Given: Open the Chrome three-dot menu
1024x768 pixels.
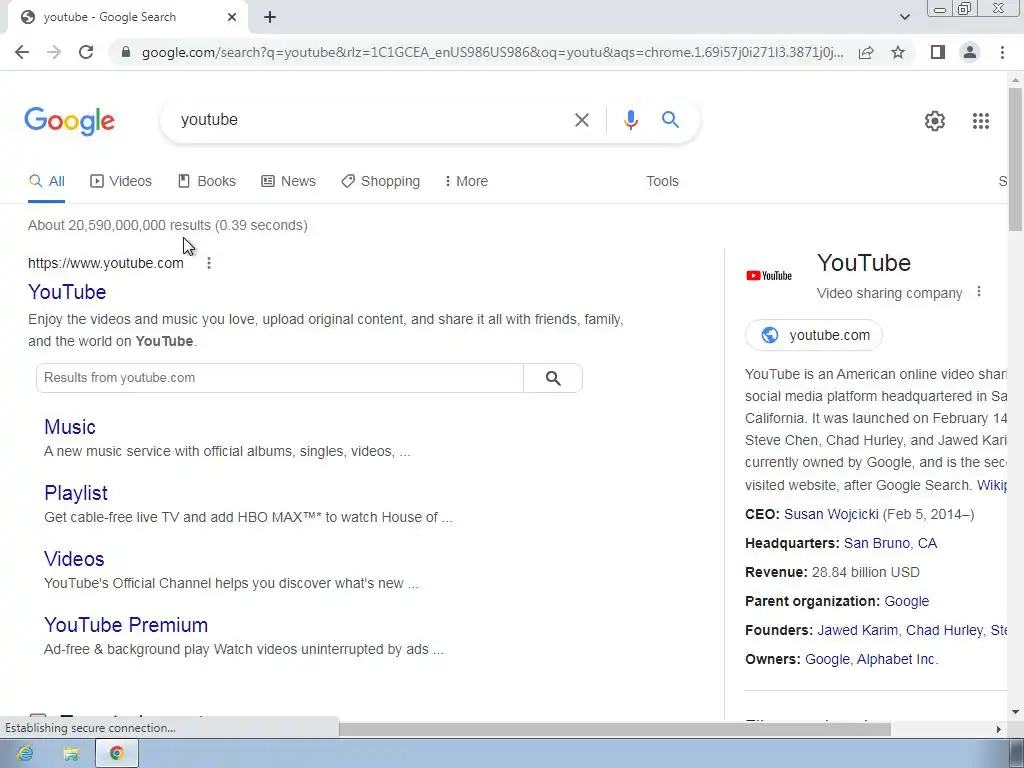Looking at the screenshot, I should click(x=1002, y=52).
